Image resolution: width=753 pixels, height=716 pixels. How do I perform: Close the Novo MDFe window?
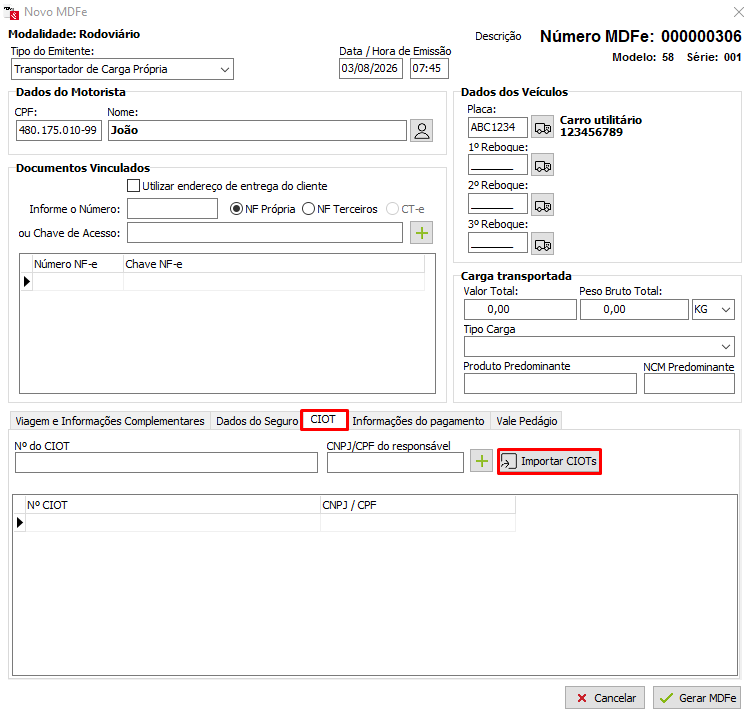point(739,12)
